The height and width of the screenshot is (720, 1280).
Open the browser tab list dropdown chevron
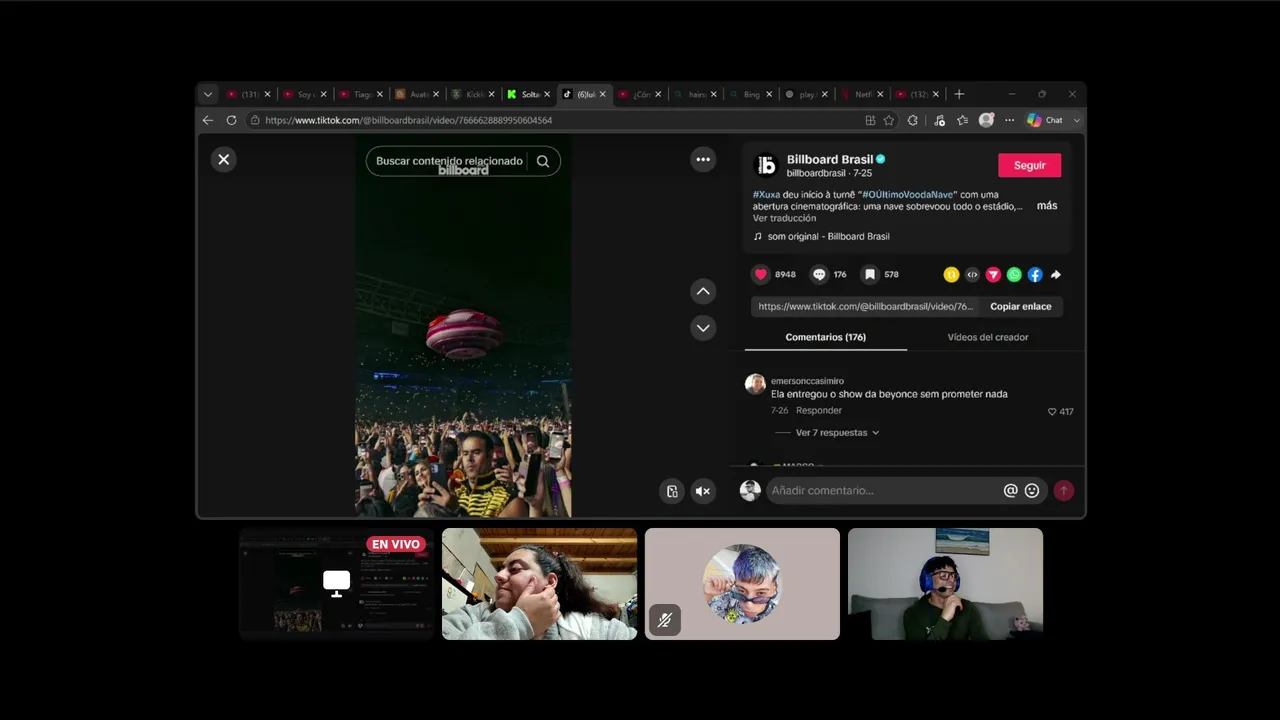tap(208, 94)
